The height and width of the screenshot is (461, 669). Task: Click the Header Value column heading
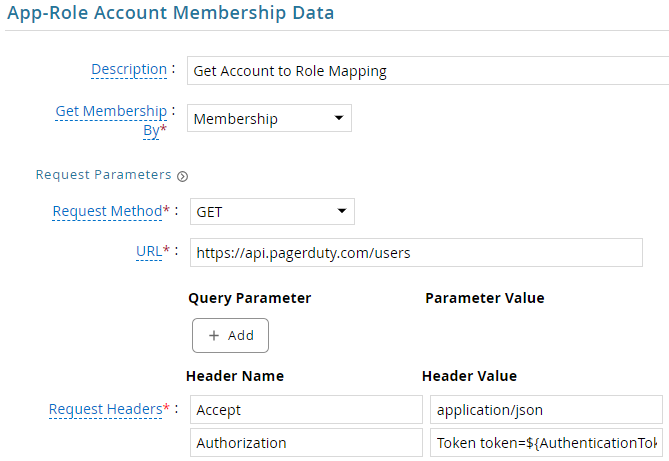click(x=469, y=376)
